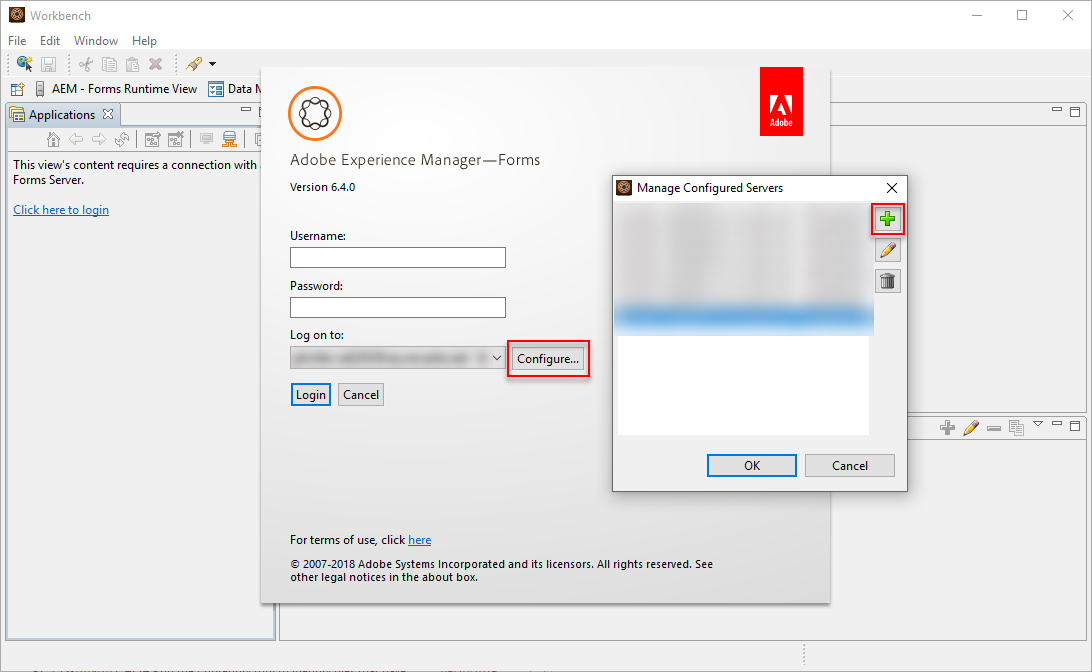This screenshot has width=1092, height=672.
Task: Edit the server with the pencil icon
Action: tap(888, 250)
